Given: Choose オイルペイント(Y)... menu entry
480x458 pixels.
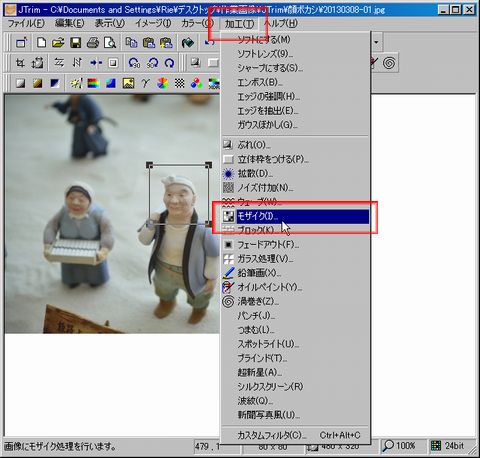Looking at the screenshot, I should pos(296,287).
